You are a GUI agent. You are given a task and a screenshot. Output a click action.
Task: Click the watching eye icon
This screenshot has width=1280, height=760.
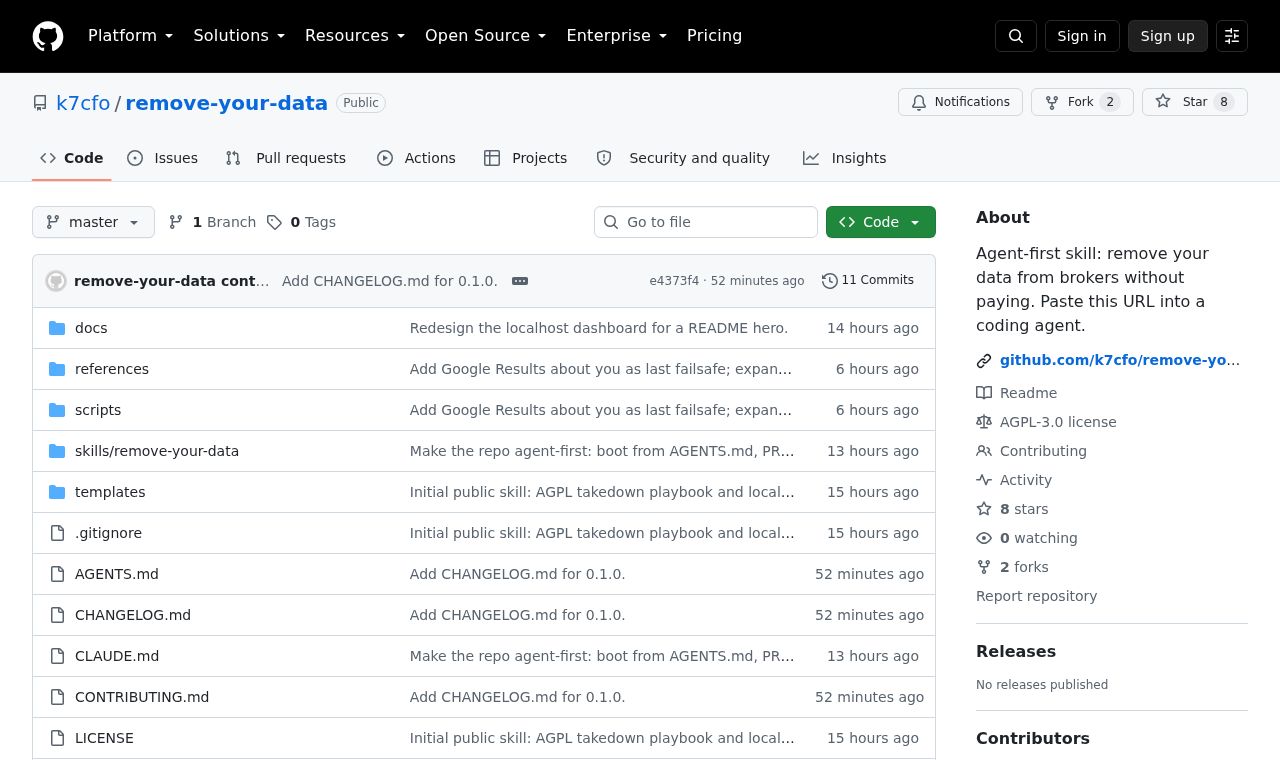[x=984, y=538]
